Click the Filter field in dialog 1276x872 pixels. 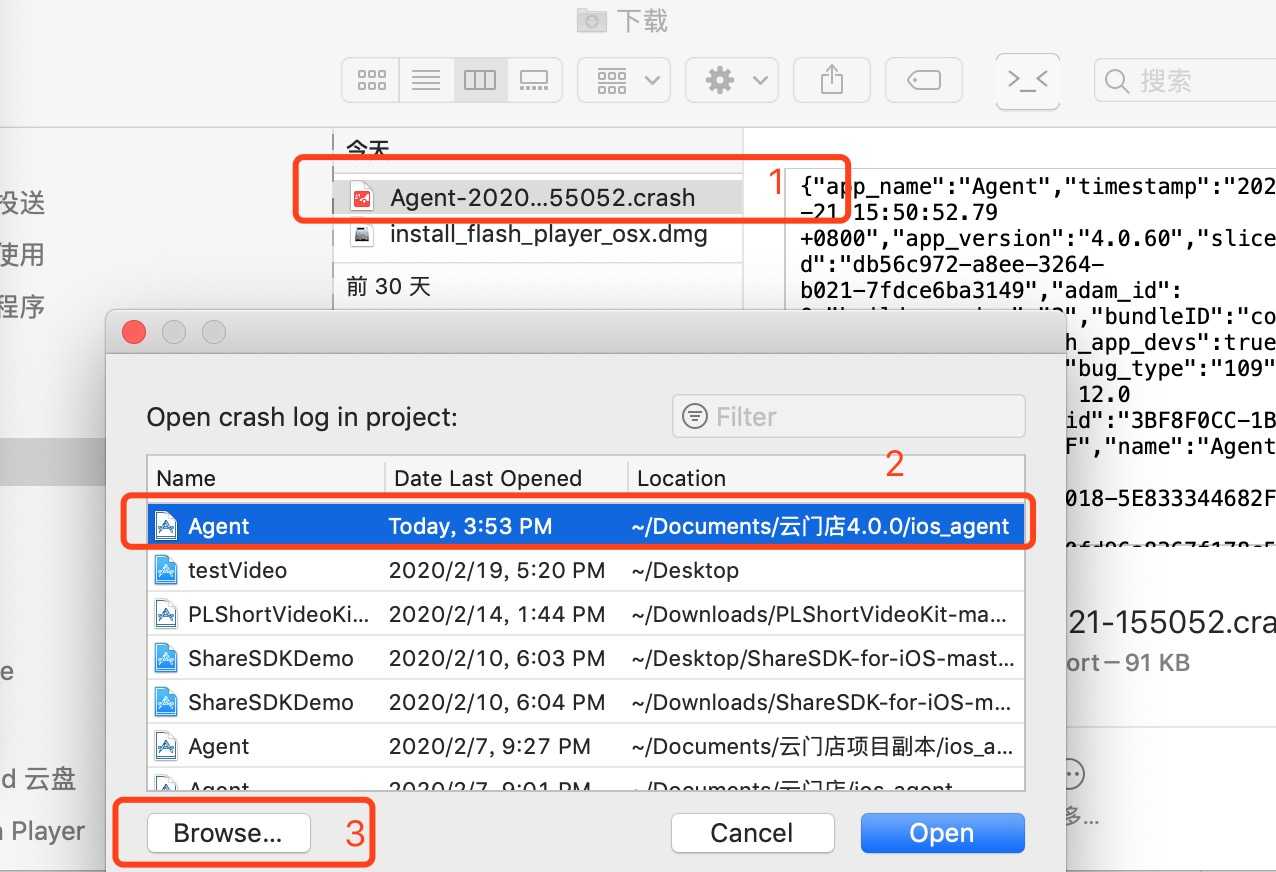point(849,416)
